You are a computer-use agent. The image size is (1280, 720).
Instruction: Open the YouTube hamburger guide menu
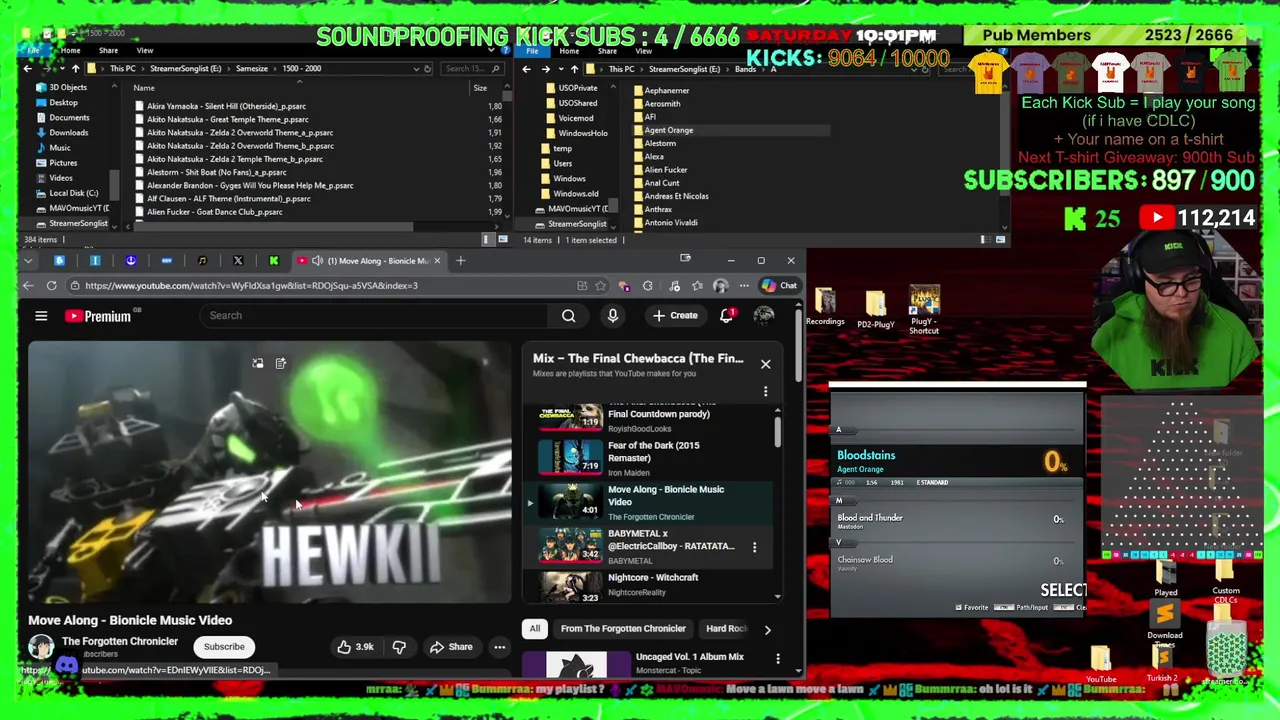coord(41,316)
